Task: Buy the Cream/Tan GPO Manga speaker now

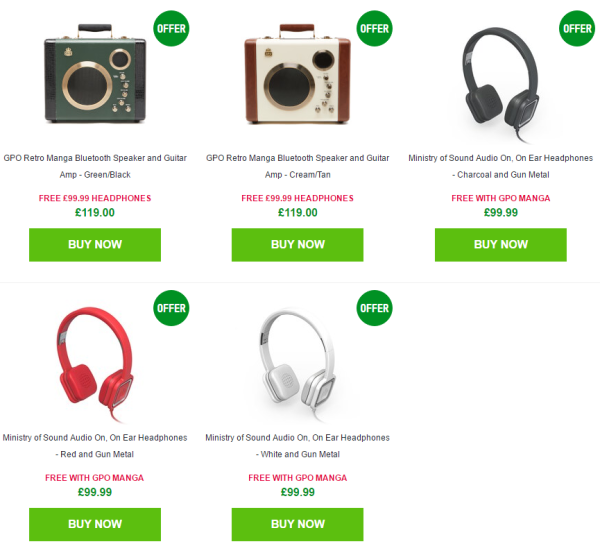Action: [x=298, y=245]
